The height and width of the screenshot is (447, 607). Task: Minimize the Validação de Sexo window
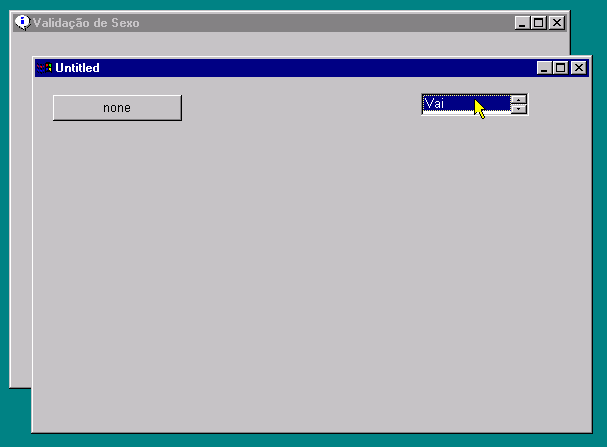523,22
